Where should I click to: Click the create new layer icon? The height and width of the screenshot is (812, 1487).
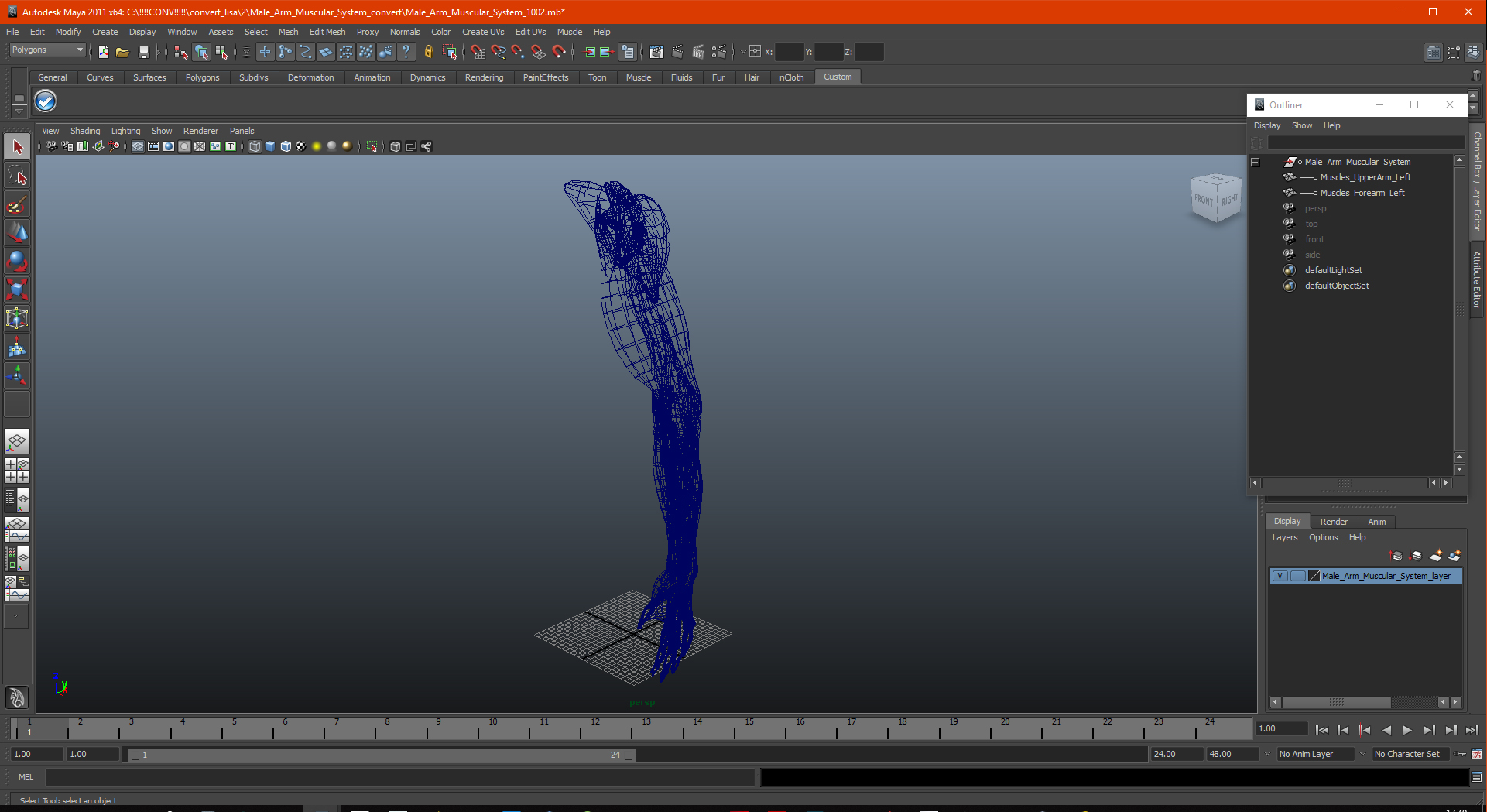1435,556
